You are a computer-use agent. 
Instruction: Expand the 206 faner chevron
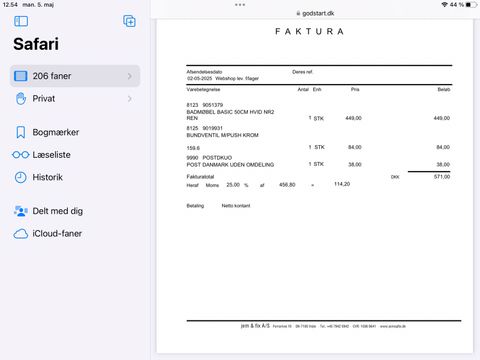tap(130, 76)
